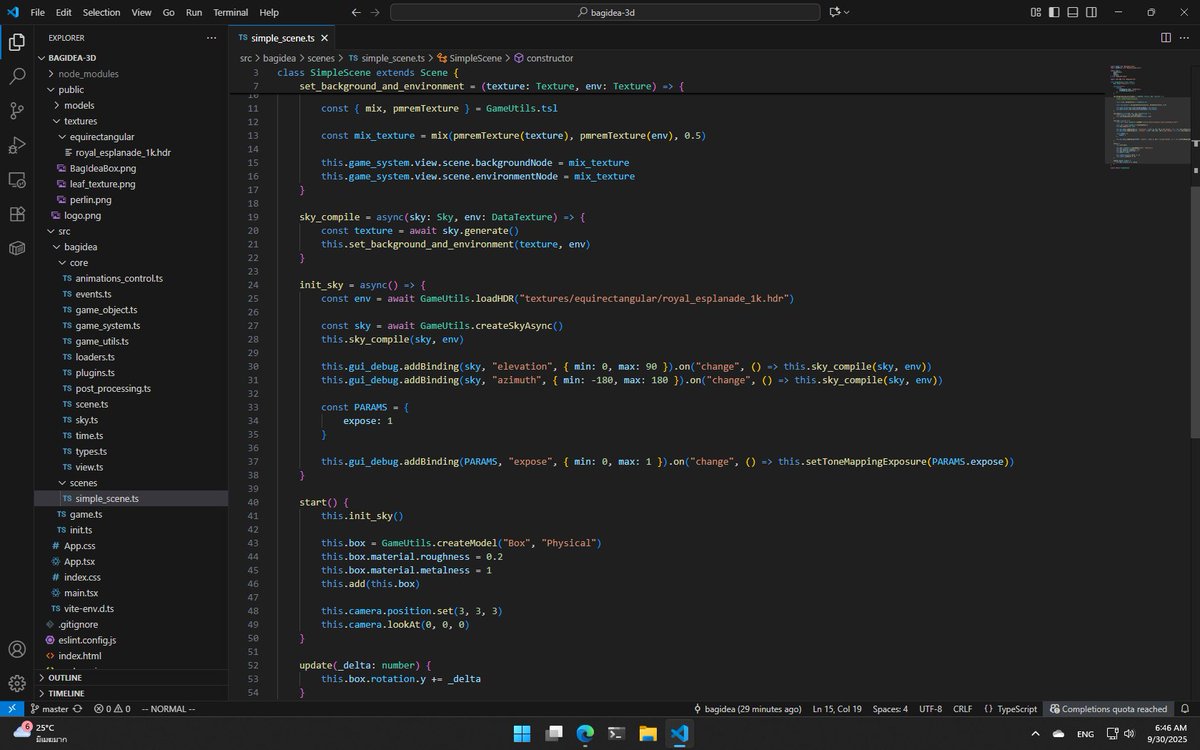Open Remote Explorer in activity bar
1200x750 pixels.
(17, 180)
